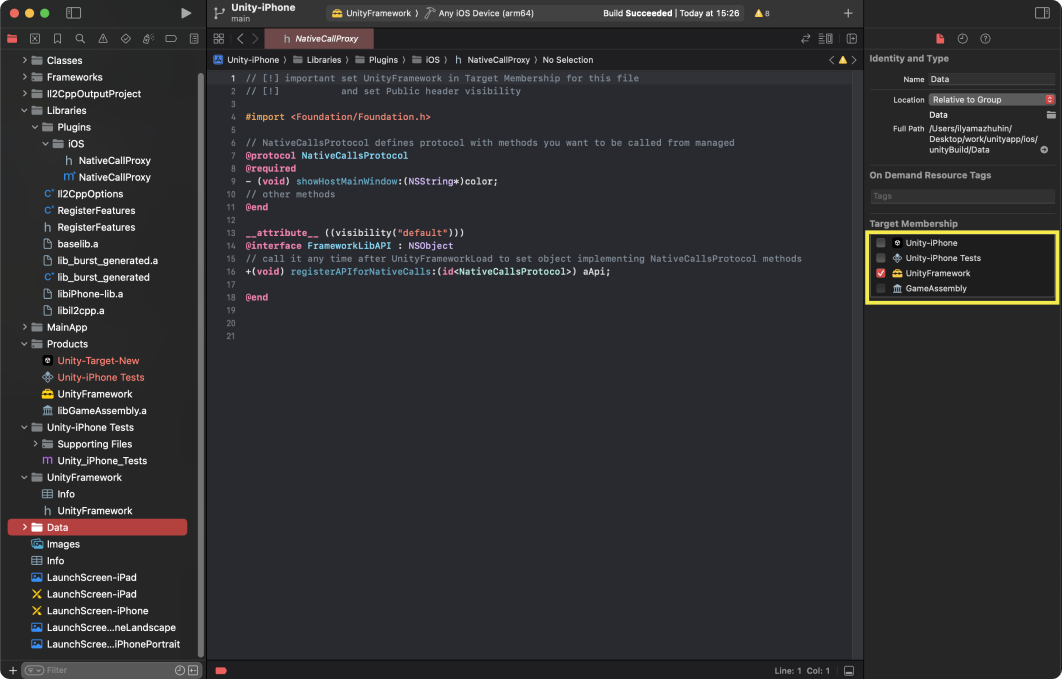Open the Location Relative to Group dropdown
The height and width of the screenshot is (679, 1062).
point(992,100)
